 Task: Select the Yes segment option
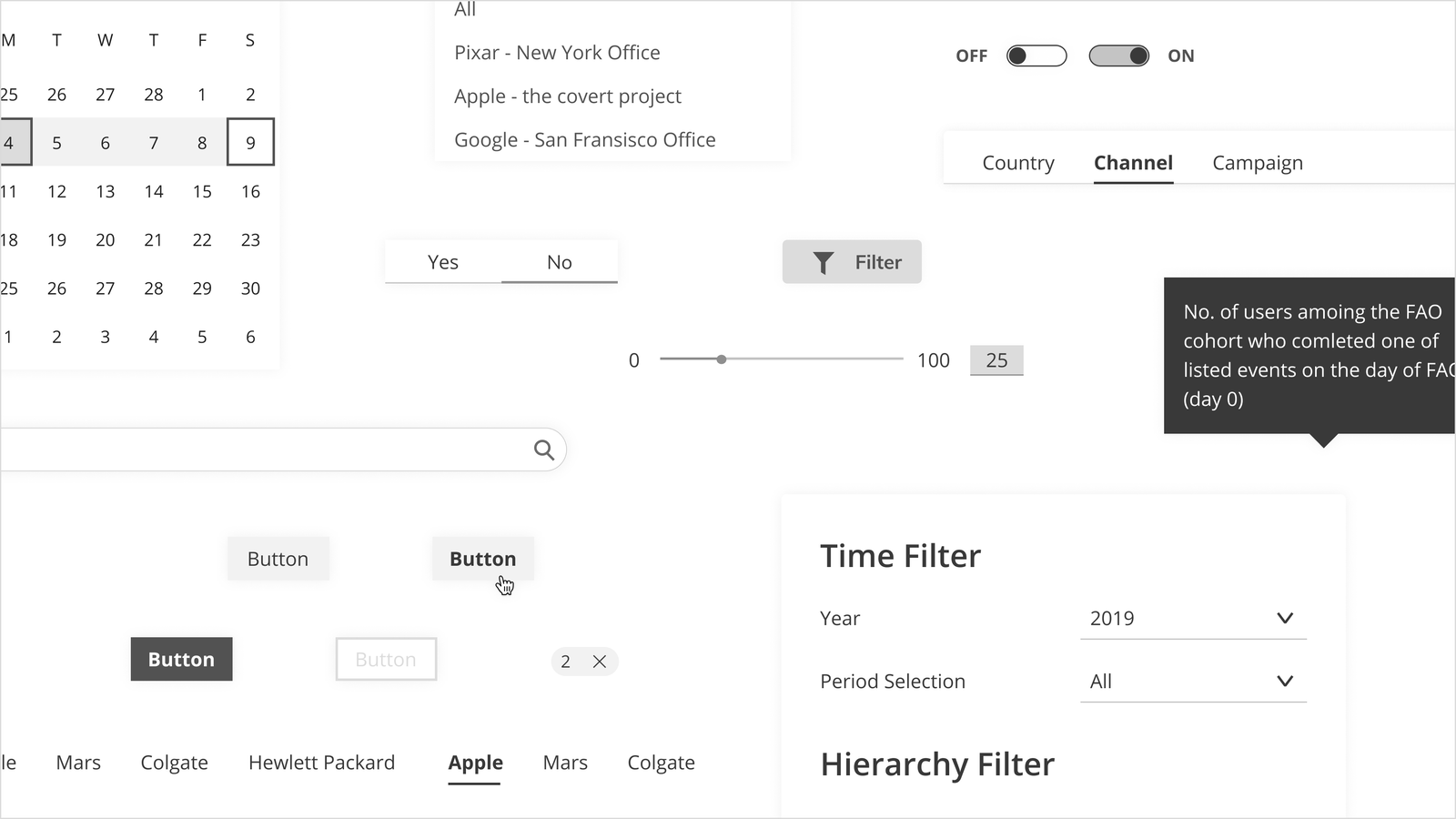point(443,262)
